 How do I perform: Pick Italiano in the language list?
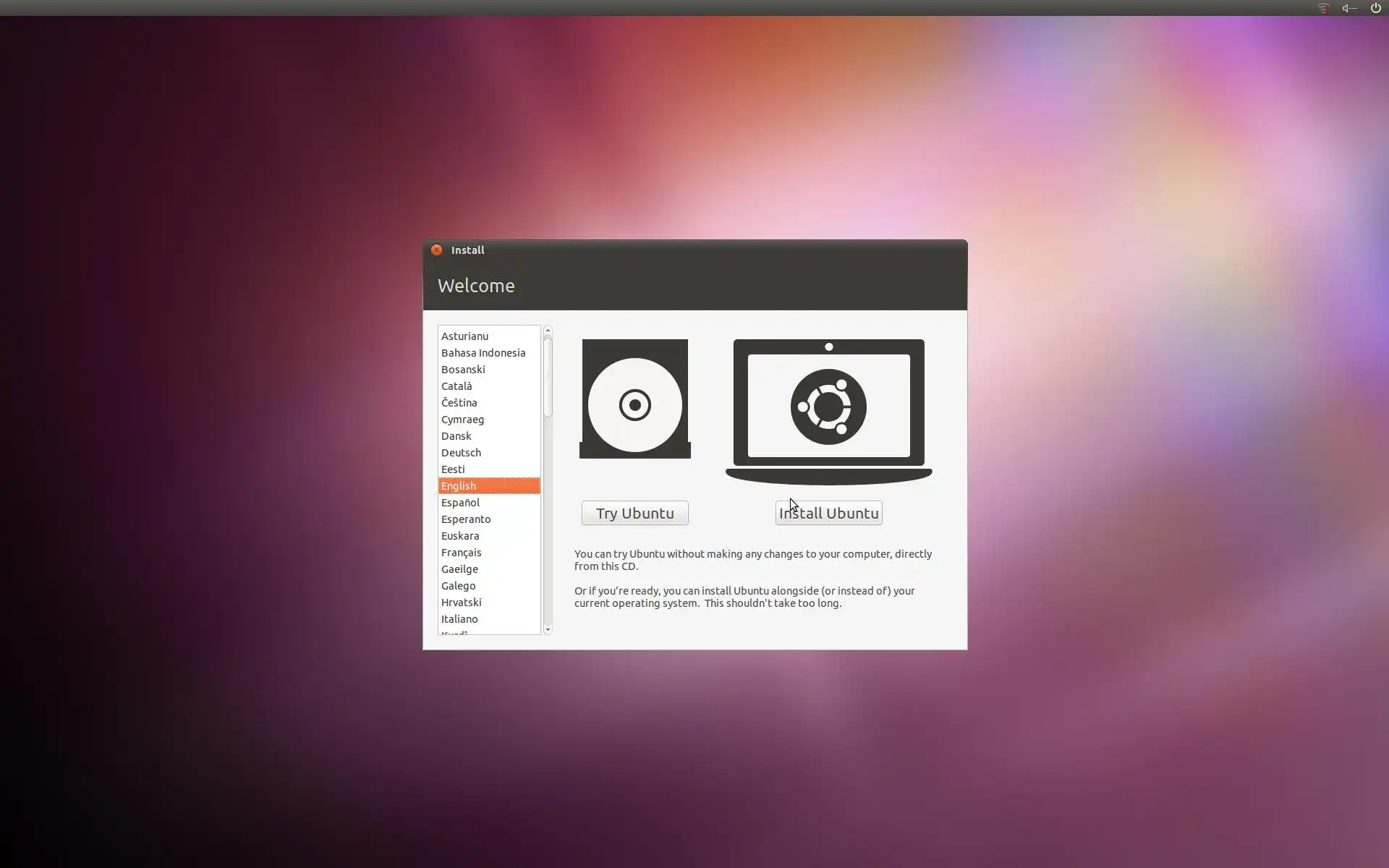pos(459,619)
